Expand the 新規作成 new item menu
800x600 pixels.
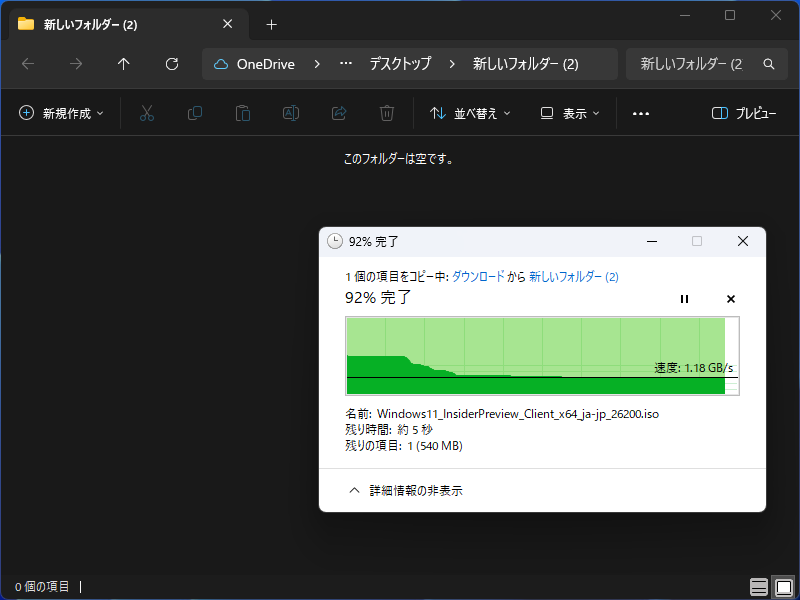pos(60,113)
